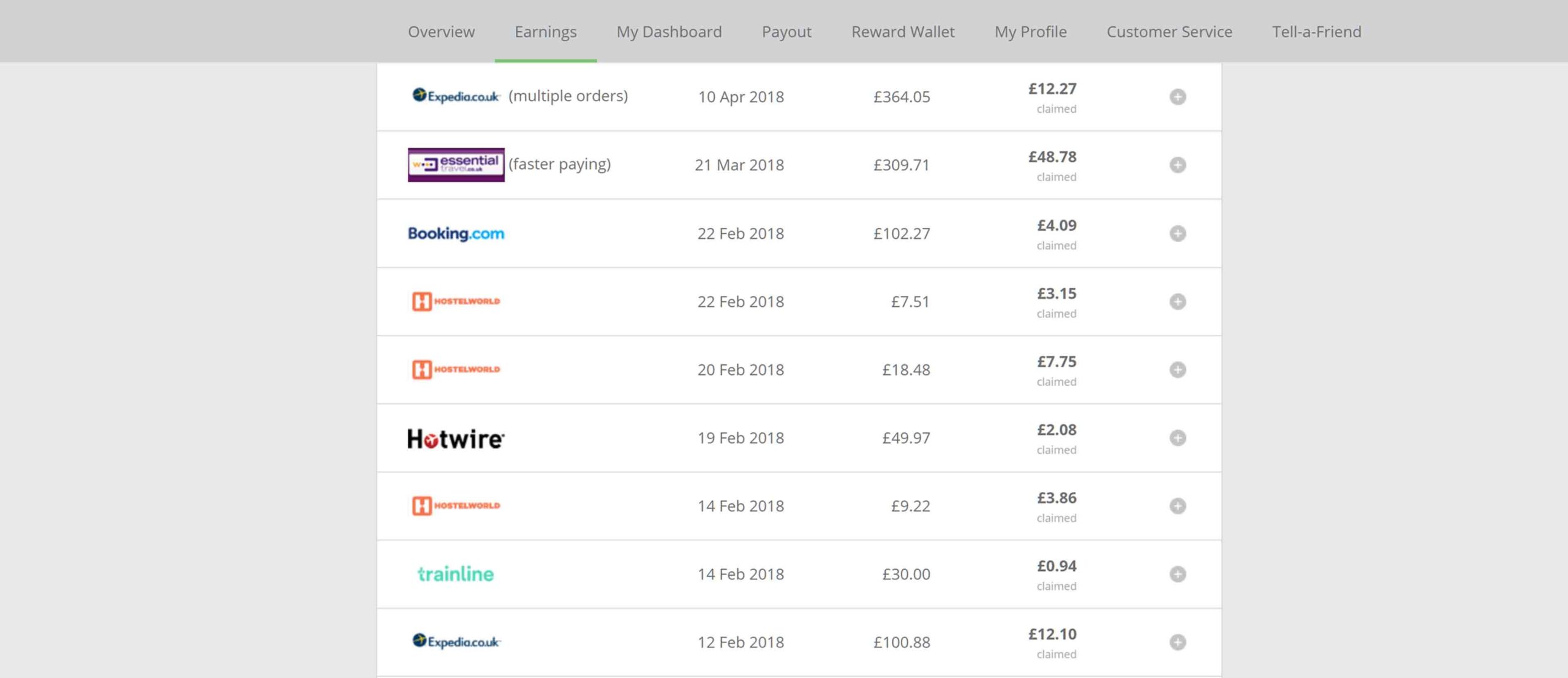
Task: Click the purchase amount £49.97
Action: click(x=906, y=438)
